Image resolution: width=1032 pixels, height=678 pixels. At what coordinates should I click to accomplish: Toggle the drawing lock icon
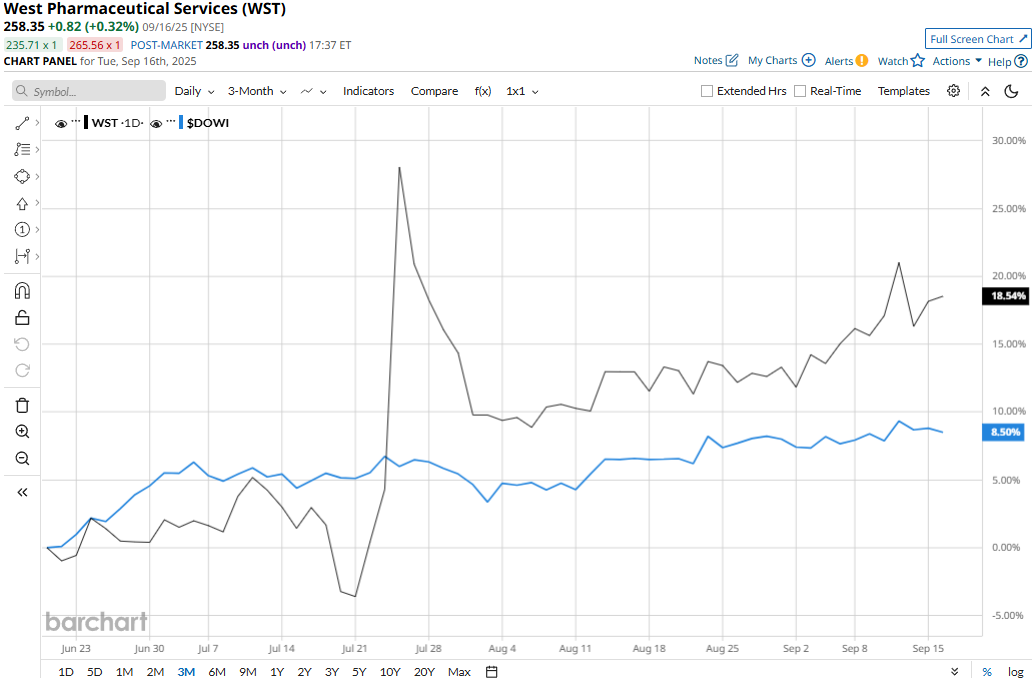(x=22, y=318)
